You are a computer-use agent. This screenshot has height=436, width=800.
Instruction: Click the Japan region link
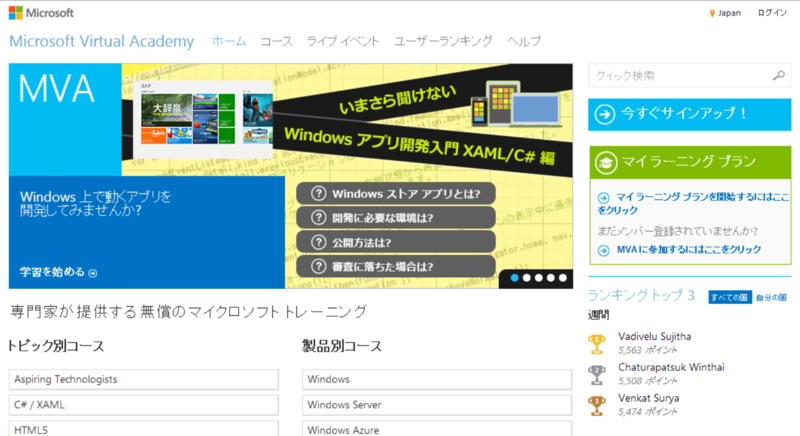(x=729, y=13)
